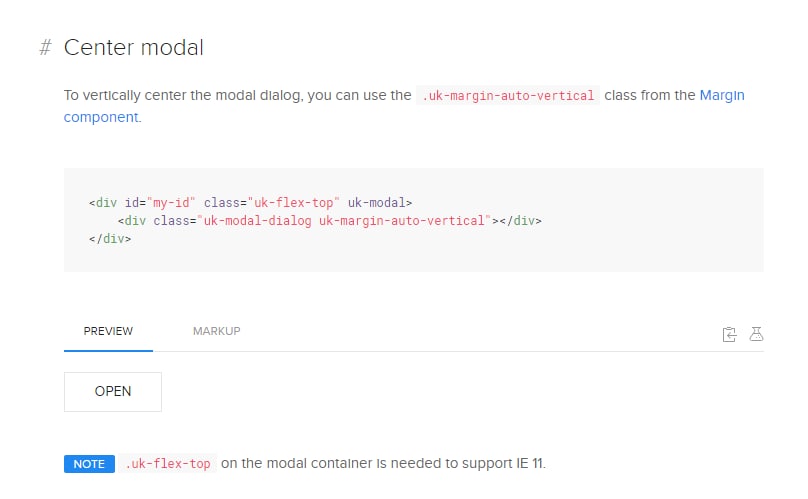Click the # anchor beside Center modal
Viewport: 808px width, 499px height.
pyautogui.click(x=45, y=48)
